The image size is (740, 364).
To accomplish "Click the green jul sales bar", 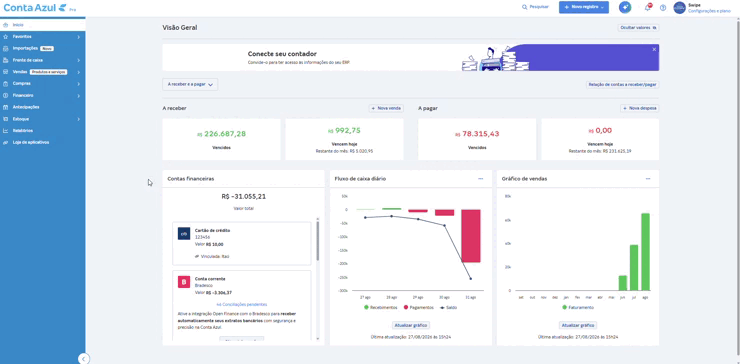I will tap(634, 268).
